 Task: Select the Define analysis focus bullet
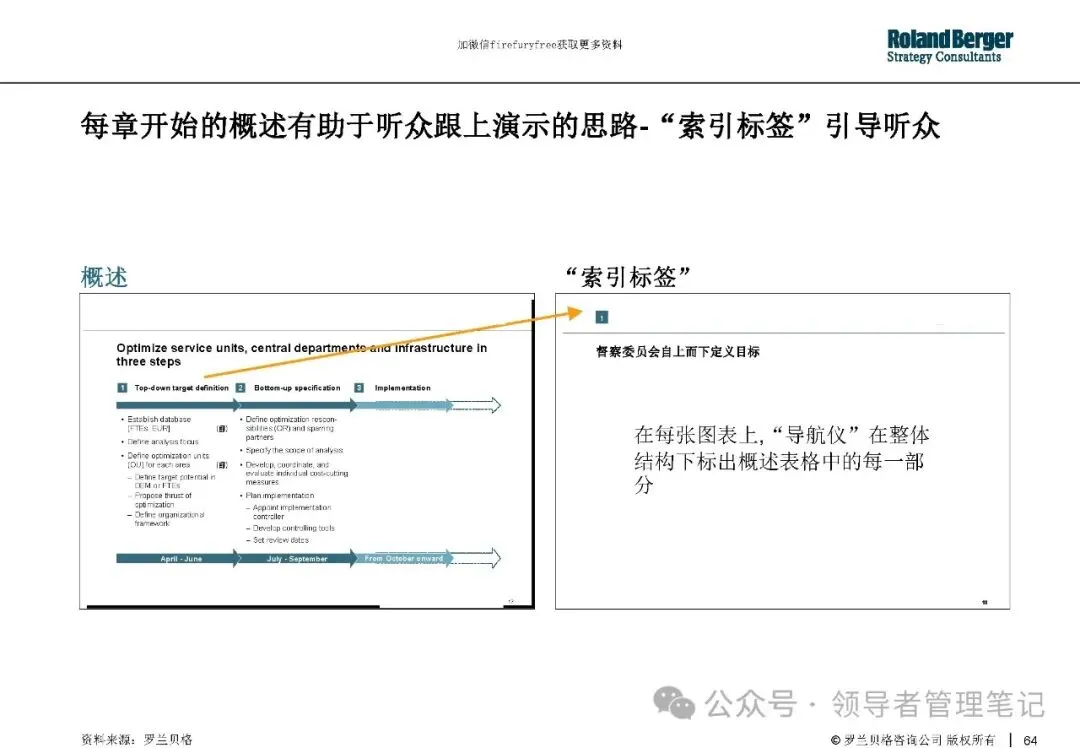[161, 441]
